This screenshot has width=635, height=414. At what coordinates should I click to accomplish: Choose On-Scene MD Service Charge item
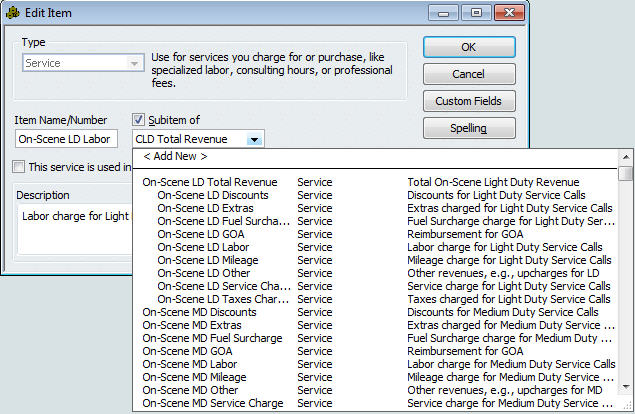click(x=212, y=403)
